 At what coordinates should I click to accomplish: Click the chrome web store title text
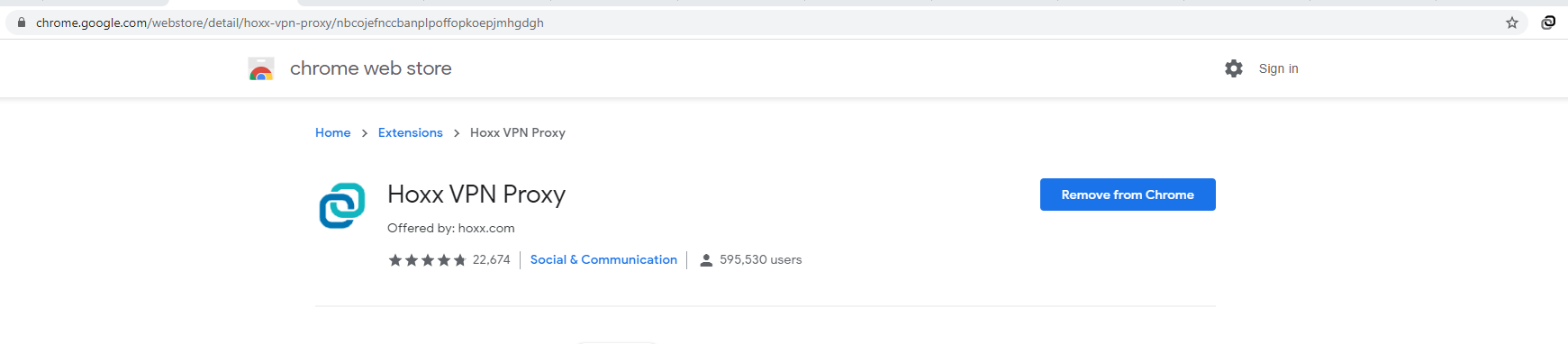pyautogui.click(x=371, y=68)
